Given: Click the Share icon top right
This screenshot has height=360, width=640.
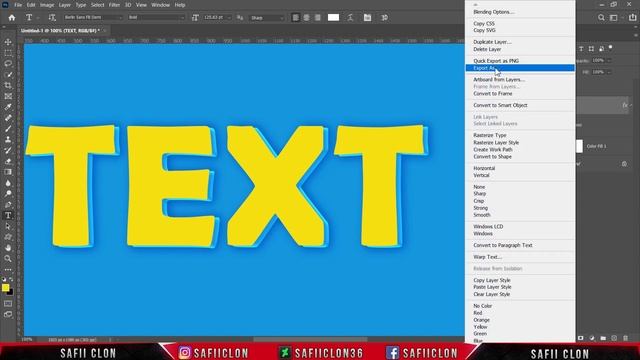Looking at the screenshot, I should tap(633, 18).
